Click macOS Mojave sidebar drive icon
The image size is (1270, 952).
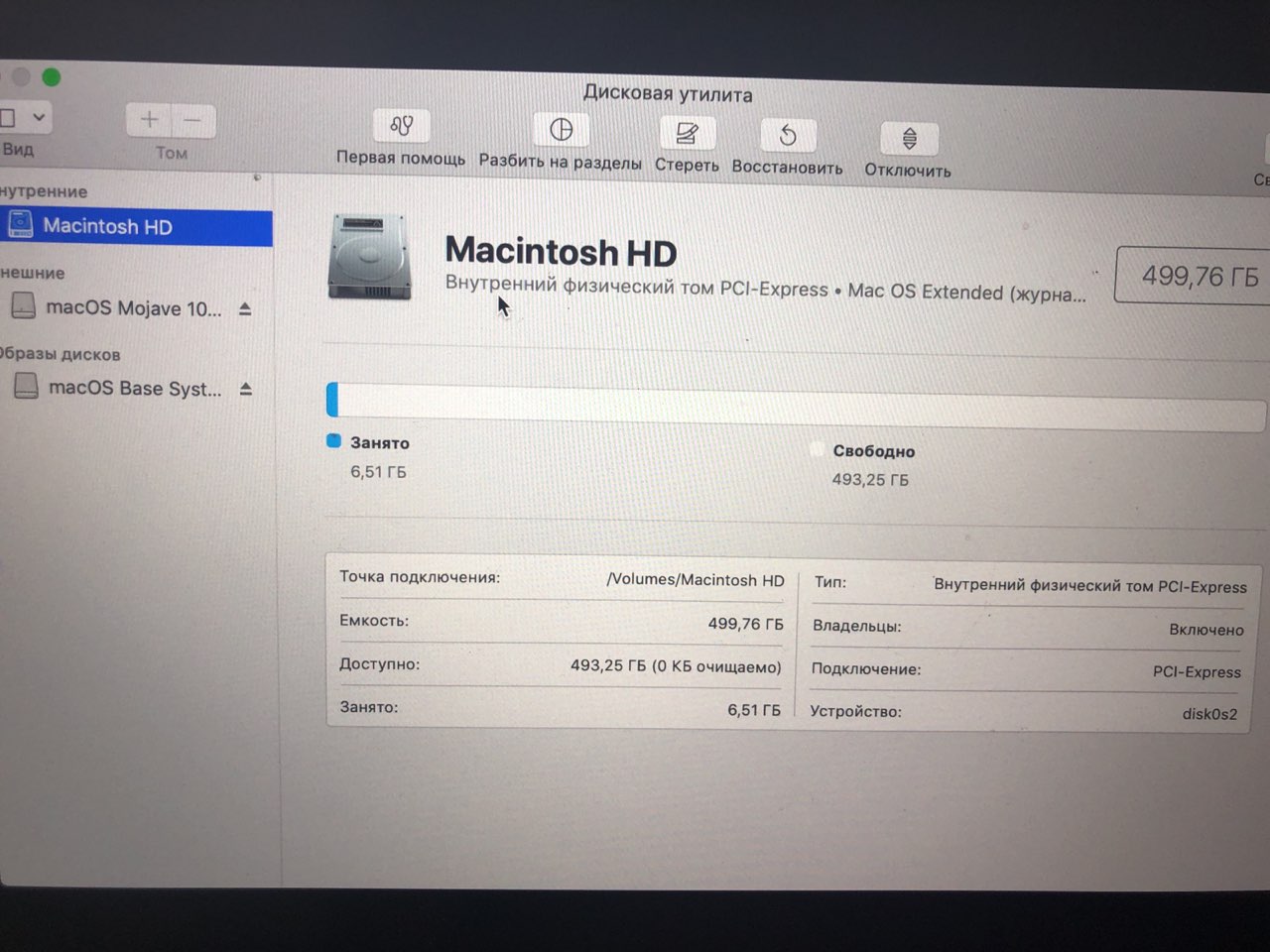point(23,305)
